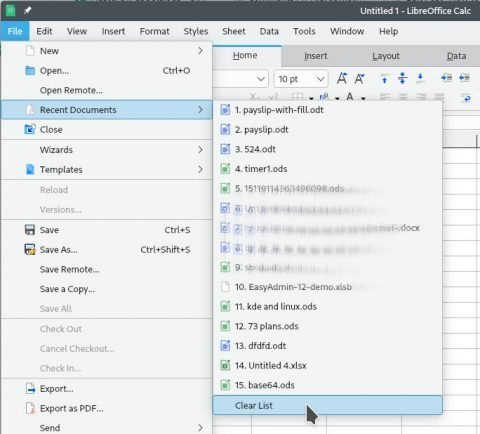This screenshot has width=480, height=434.
Task: Open the font name dropdown arrow
Action: click(261, 79)
